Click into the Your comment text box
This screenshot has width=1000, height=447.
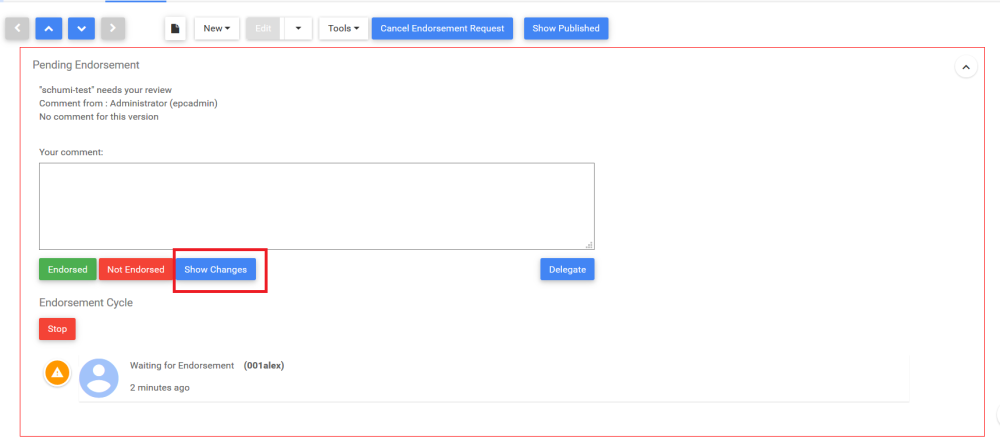316,206
